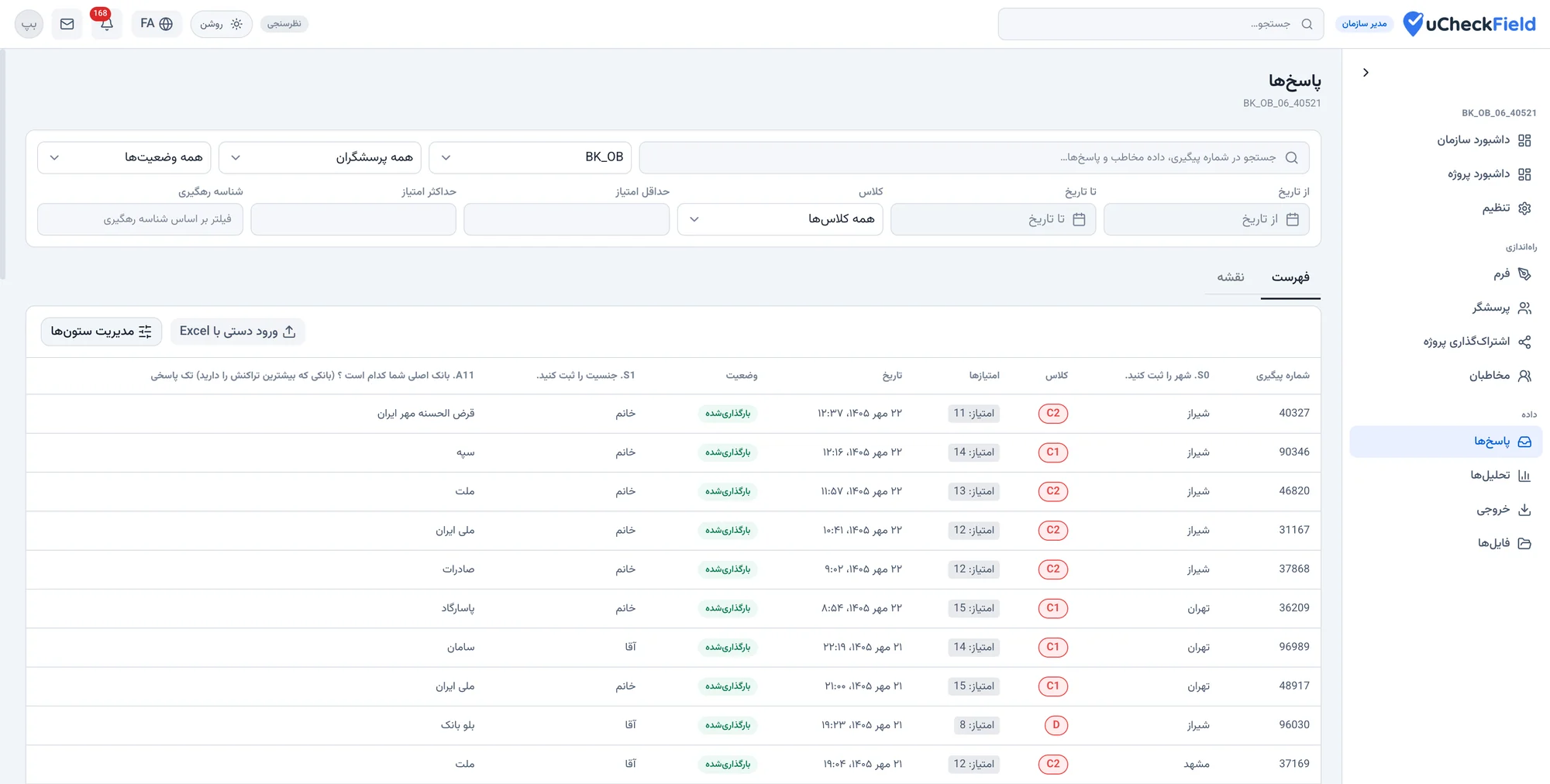This screenshot has width=1550, height=784.
Task: Open the mail envelope icon
Action: point(67,24)
